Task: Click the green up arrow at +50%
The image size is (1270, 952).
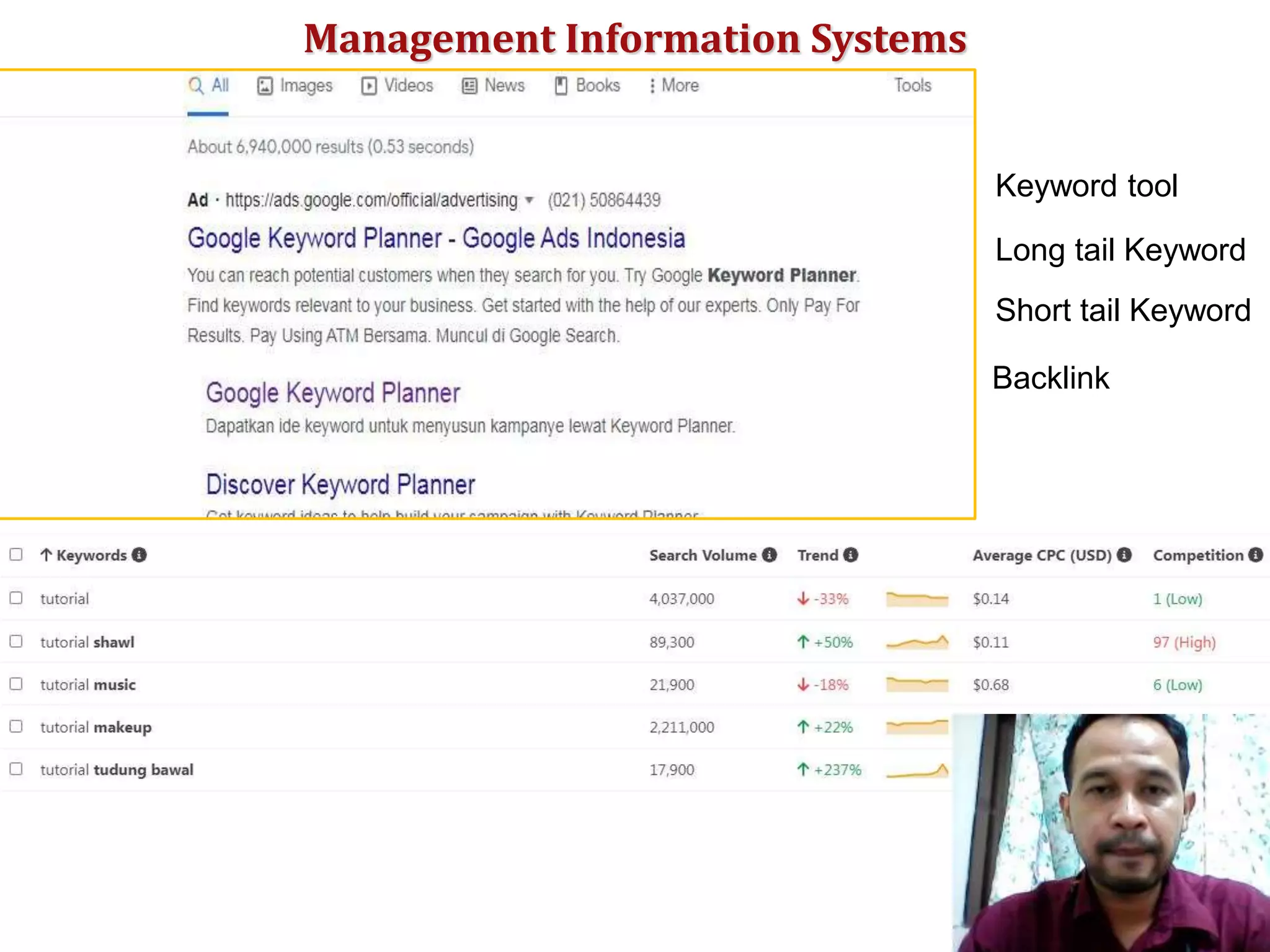Action: point(803,642)
